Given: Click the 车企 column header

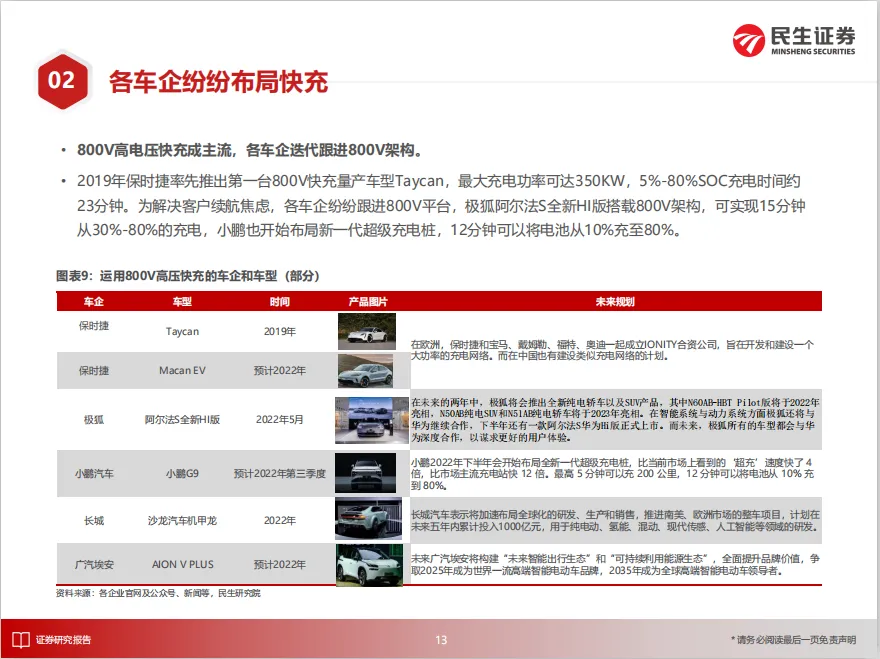Looking at the screenshot, I should (x=94, y=301).
